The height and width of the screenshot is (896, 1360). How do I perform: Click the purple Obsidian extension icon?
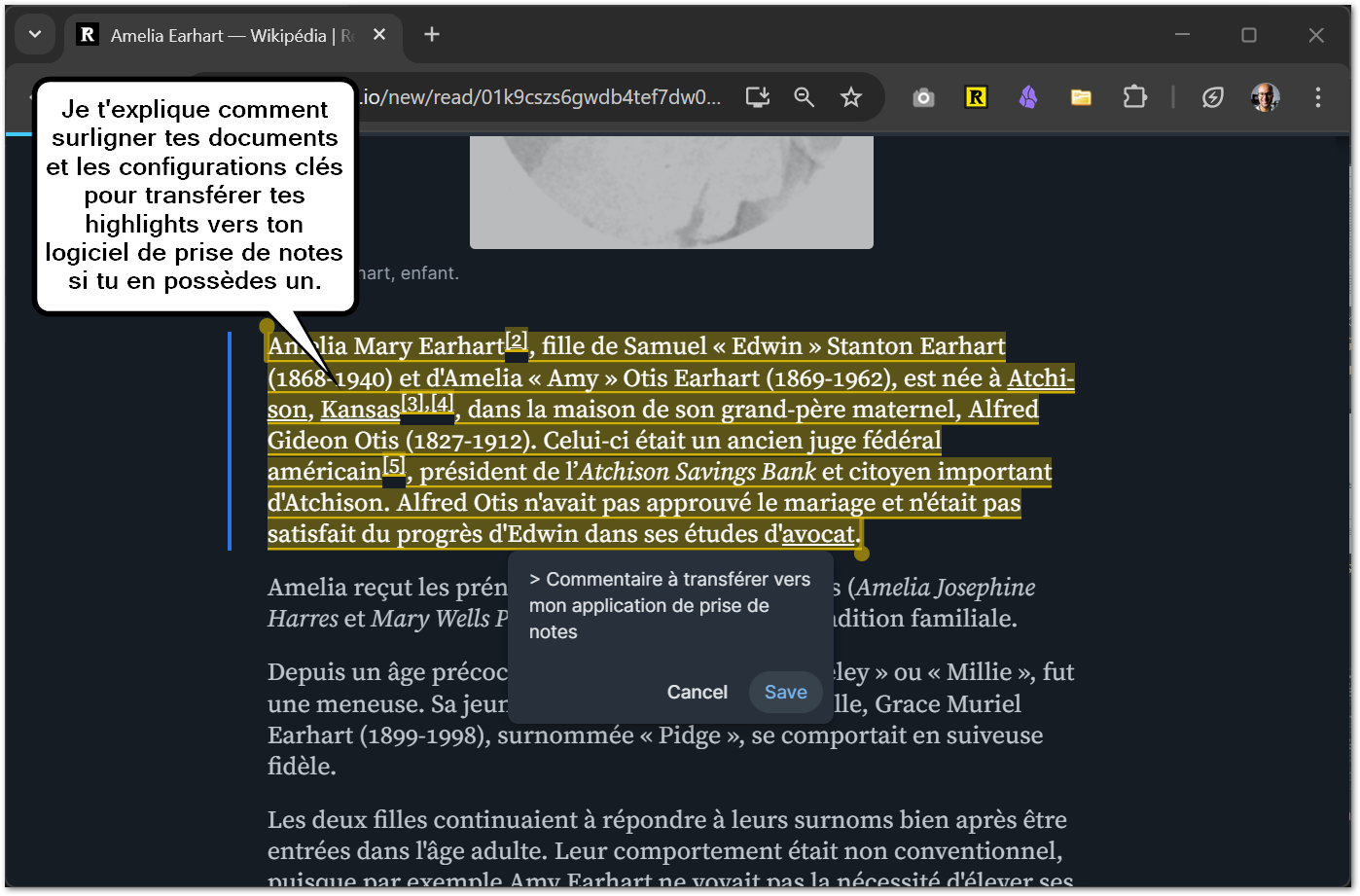point(1028,96)
